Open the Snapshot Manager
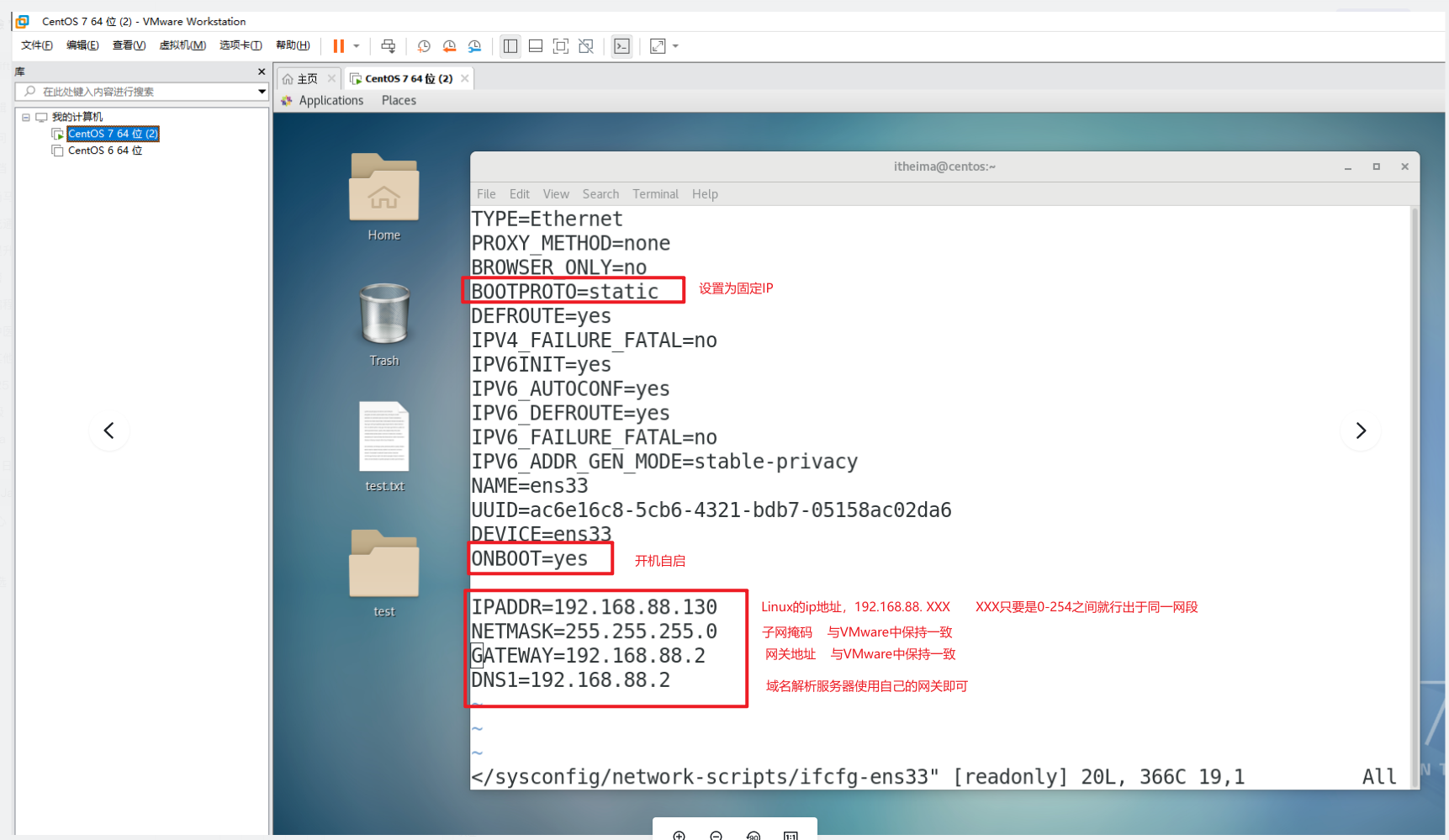The width and height of the screenshot is (1449, 840). (x=474, y=46)
